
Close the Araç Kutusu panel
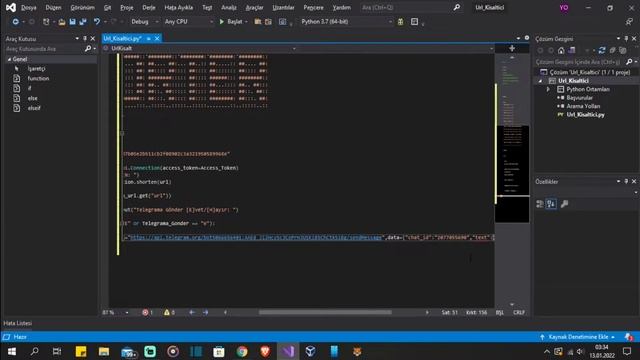tap(93, 38)
